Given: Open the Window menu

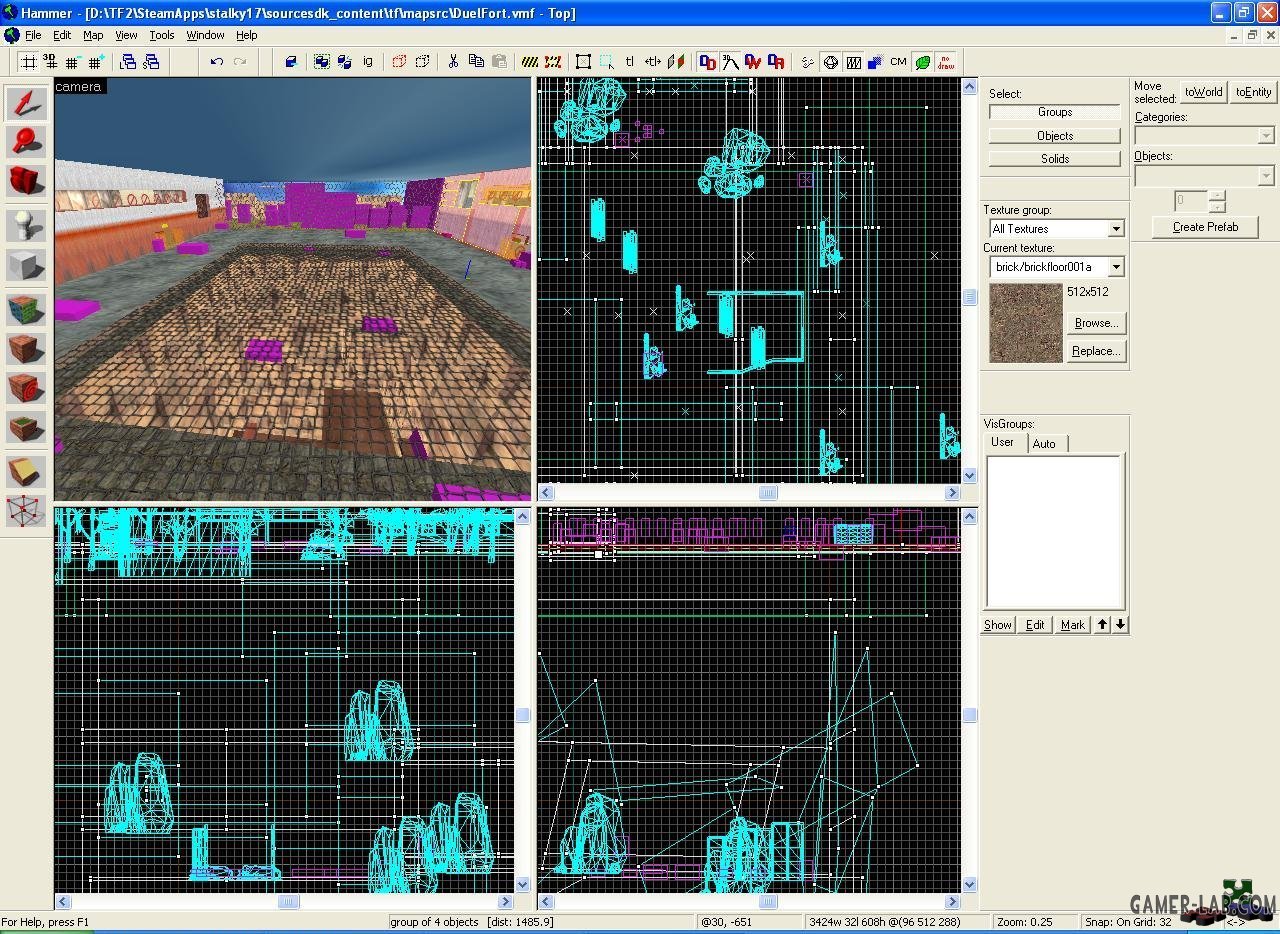Looking at the screenshot, I should (x=205, y=35).
